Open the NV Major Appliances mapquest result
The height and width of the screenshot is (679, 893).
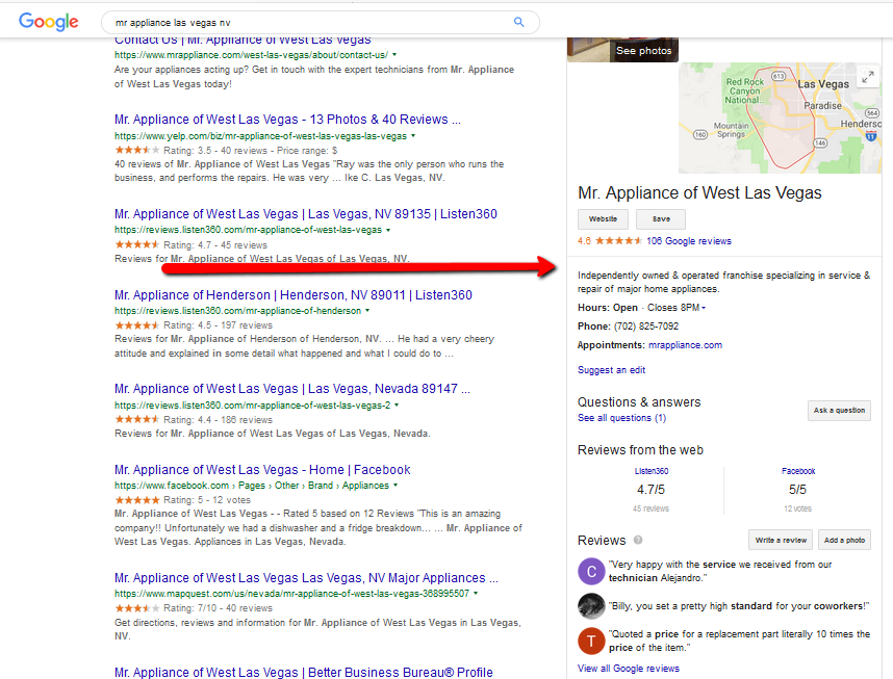[x=306, y=578]
